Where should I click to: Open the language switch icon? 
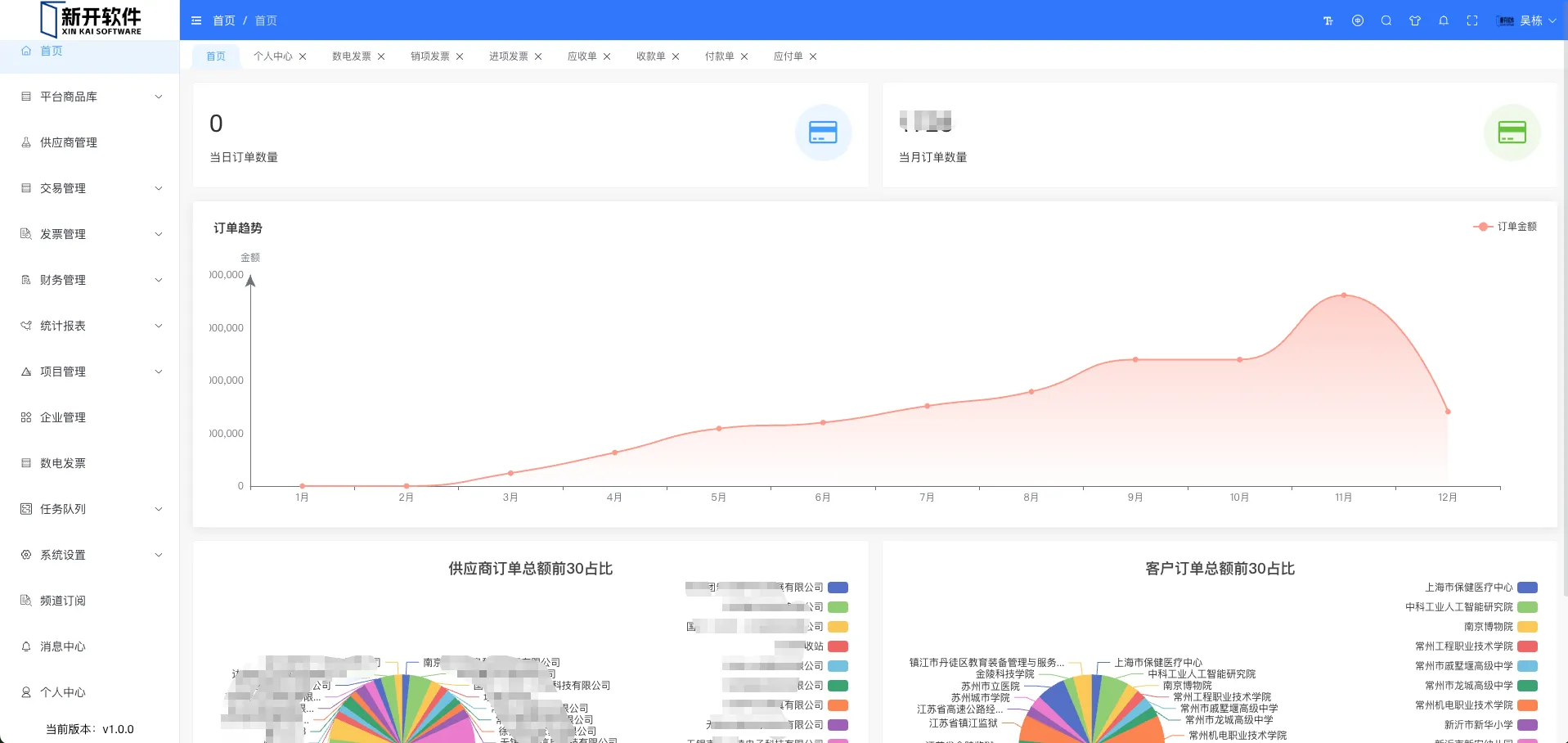(1358, 20)
